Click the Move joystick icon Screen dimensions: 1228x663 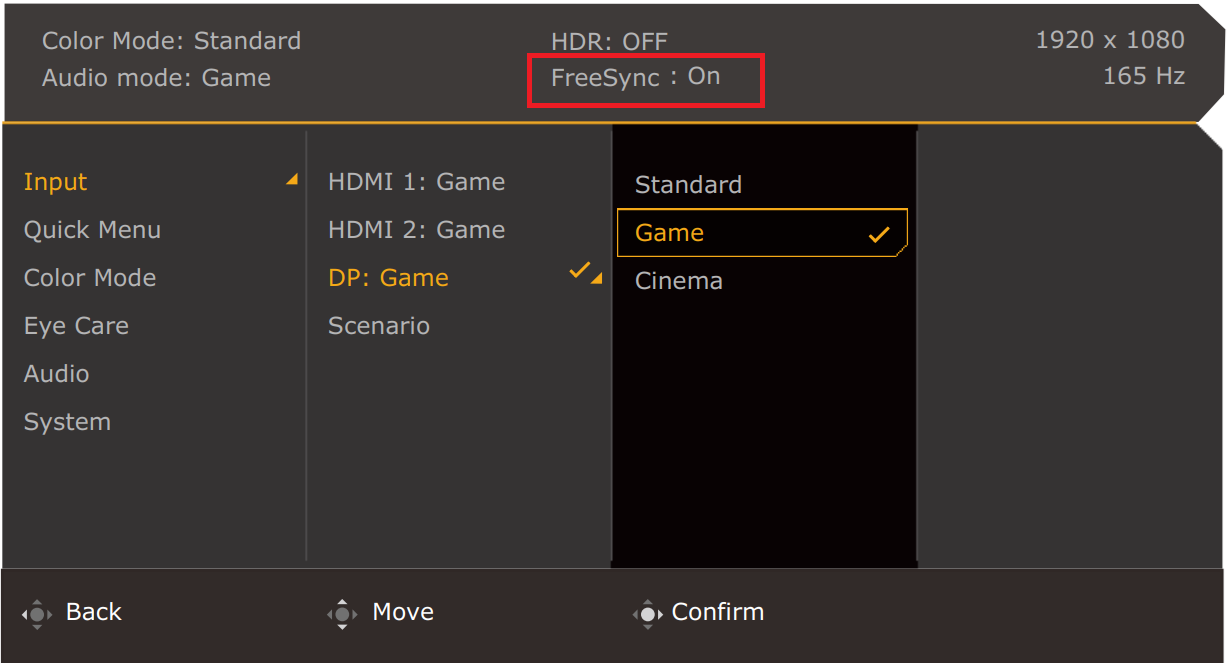342,613
